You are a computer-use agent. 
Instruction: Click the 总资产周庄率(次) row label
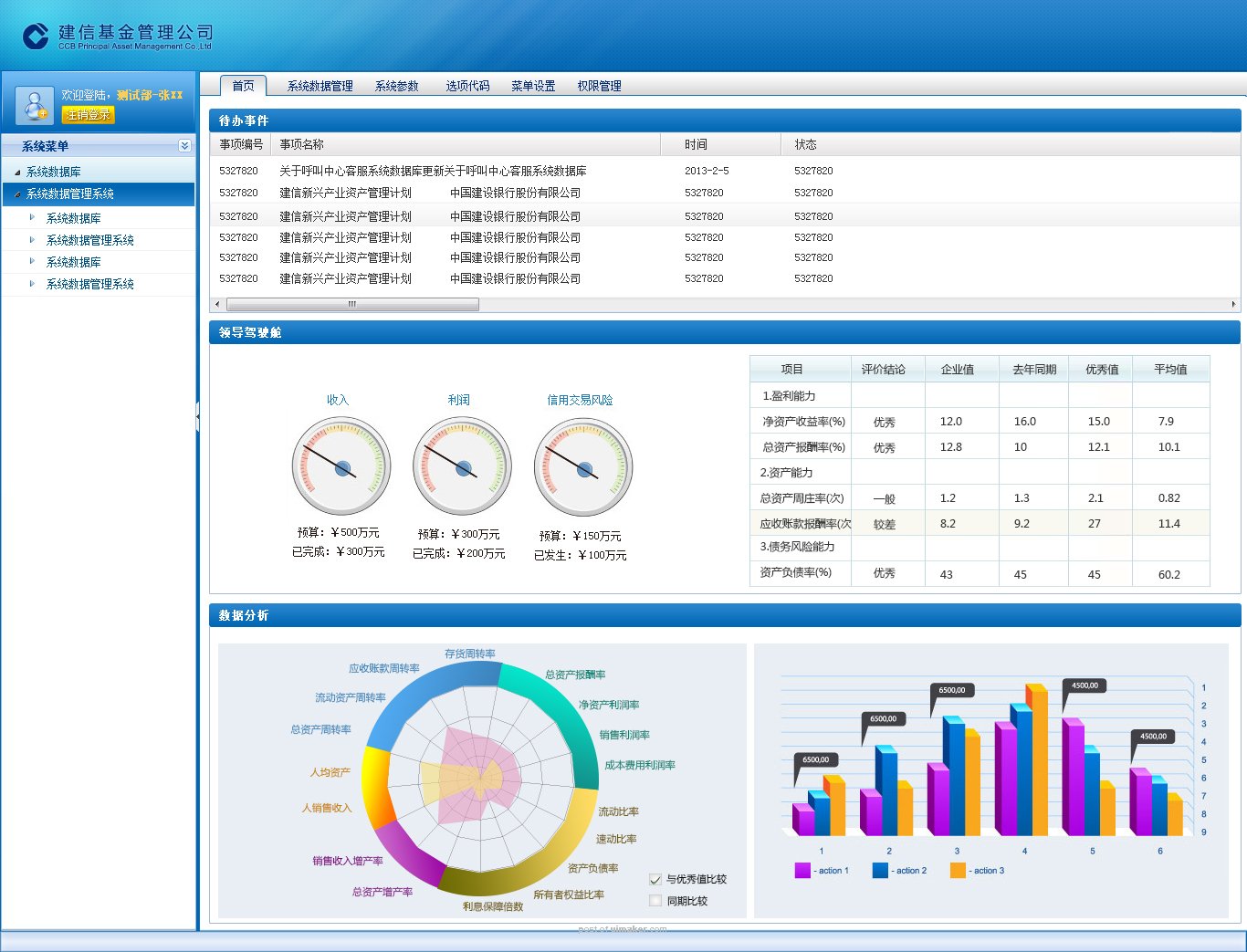(x=802, y=498)
